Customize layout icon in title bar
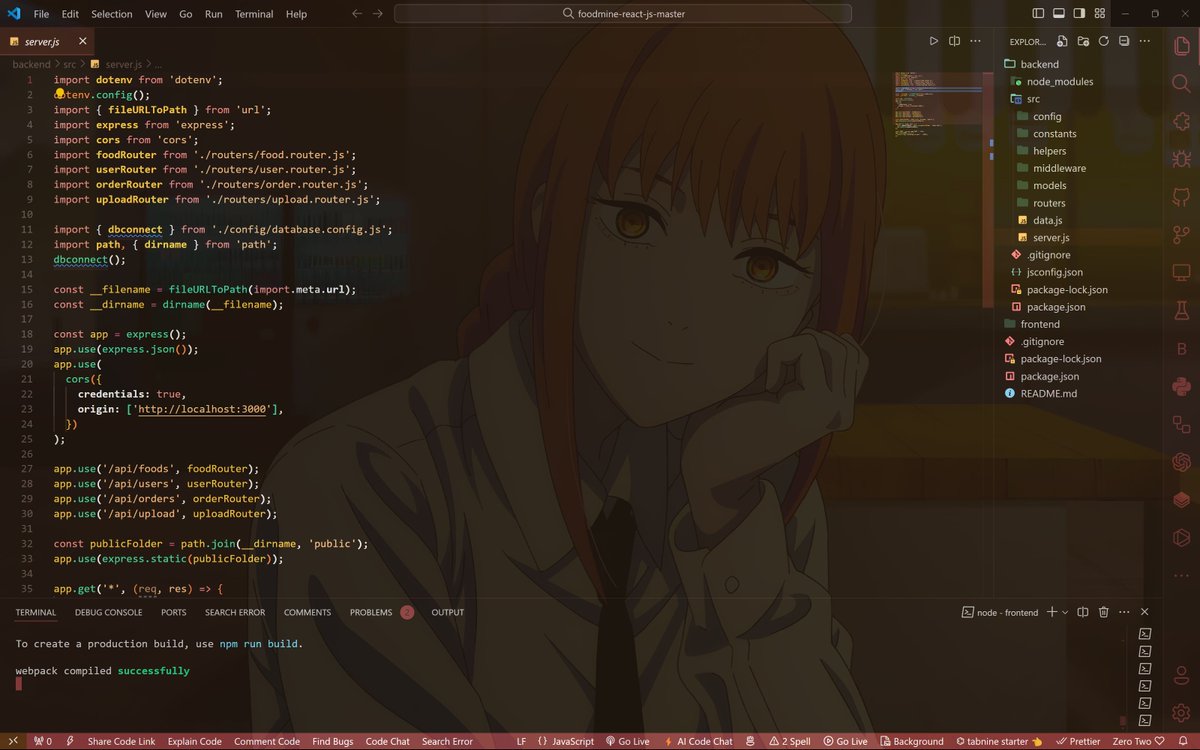This screenshot has height=750, width=1200. click(1100, 14)
